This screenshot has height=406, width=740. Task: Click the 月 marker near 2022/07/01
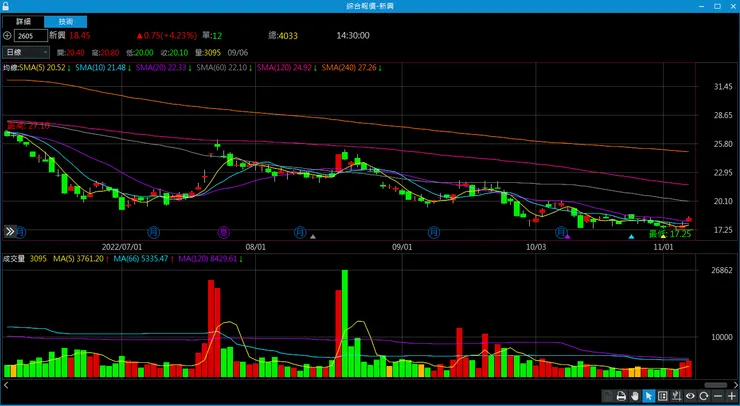pos(153,232)
